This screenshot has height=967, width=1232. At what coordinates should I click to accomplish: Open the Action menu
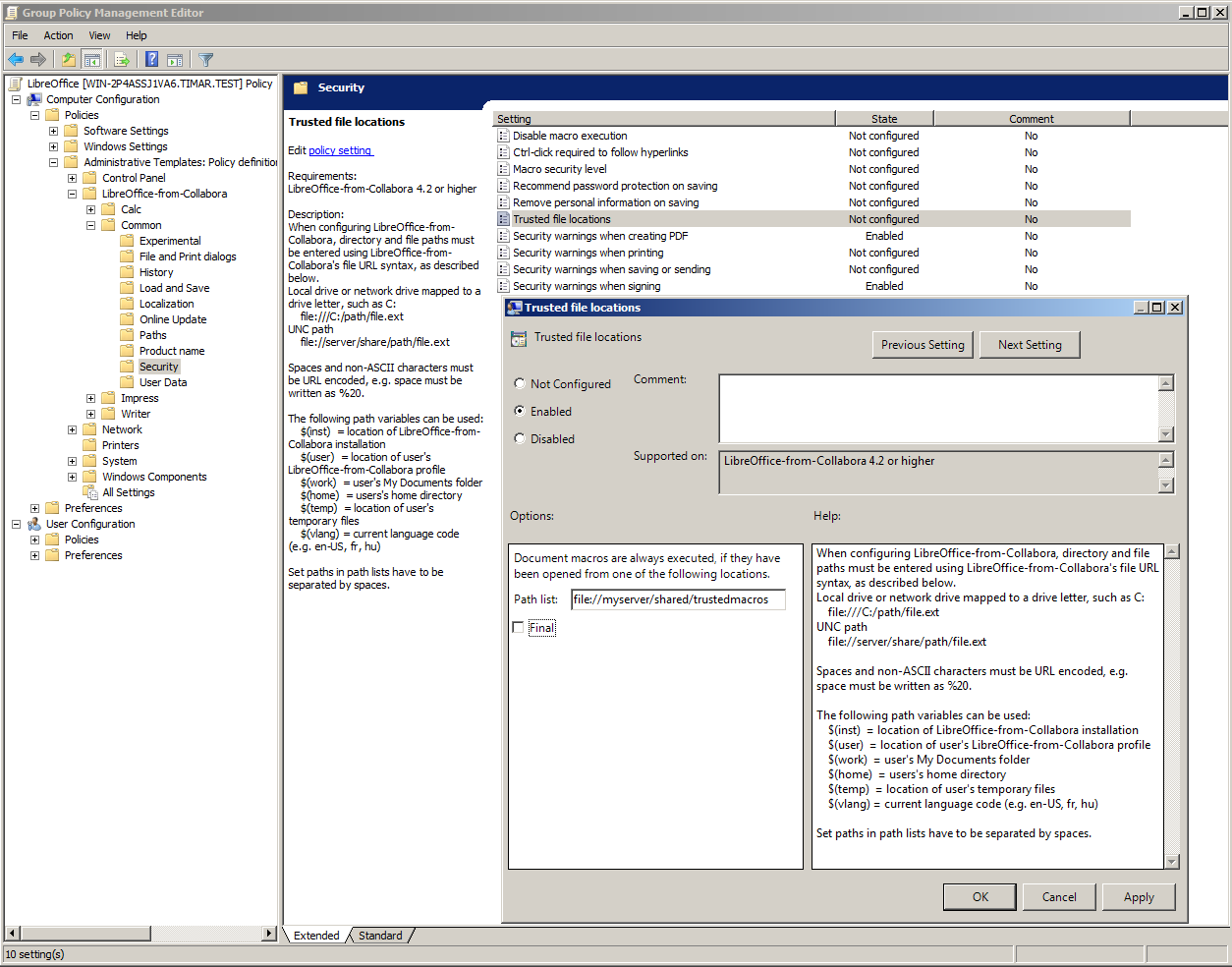pos(58,35)
